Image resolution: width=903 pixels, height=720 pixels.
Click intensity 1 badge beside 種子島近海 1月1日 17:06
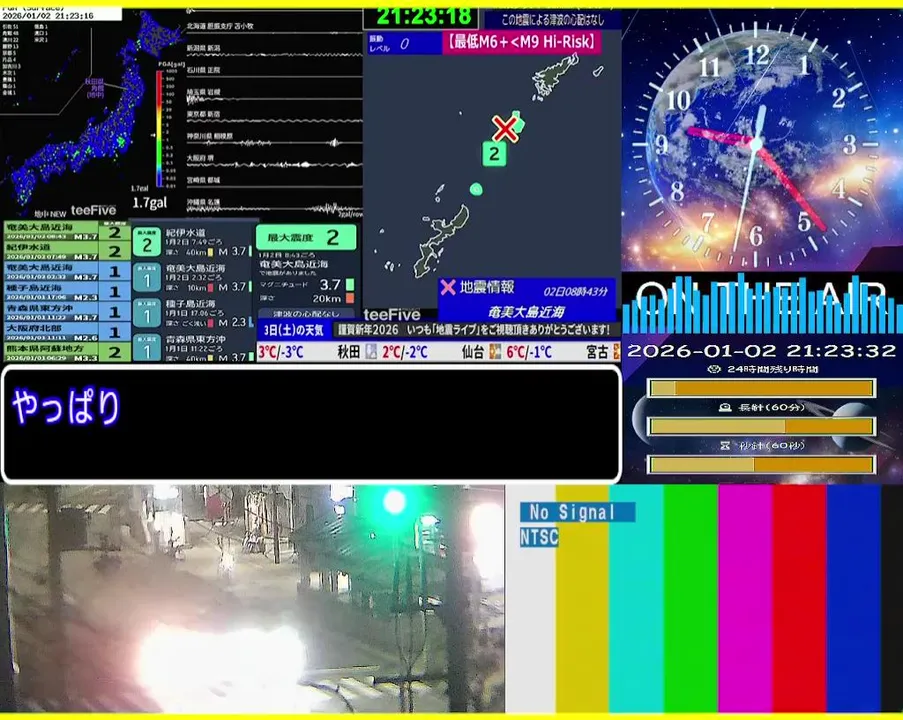click(147, 313)
